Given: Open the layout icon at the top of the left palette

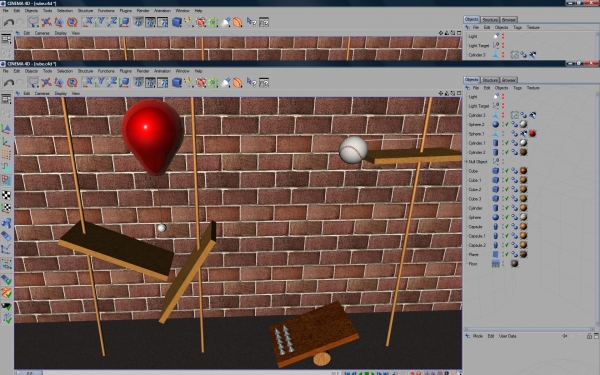Looking at the screenshot, I should tap(6, 99).
